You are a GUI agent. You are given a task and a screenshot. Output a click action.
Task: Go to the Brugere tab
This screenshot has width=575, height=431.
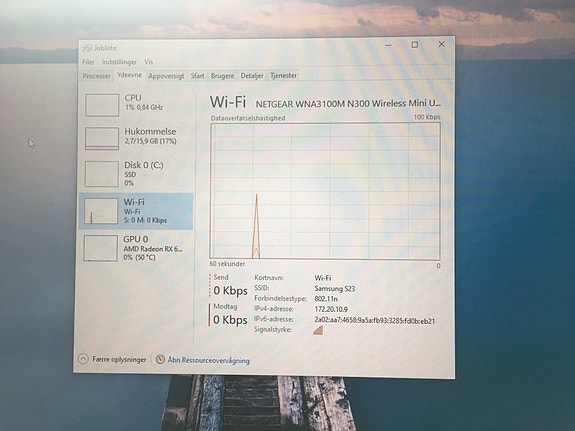click(x=222, y=76)
